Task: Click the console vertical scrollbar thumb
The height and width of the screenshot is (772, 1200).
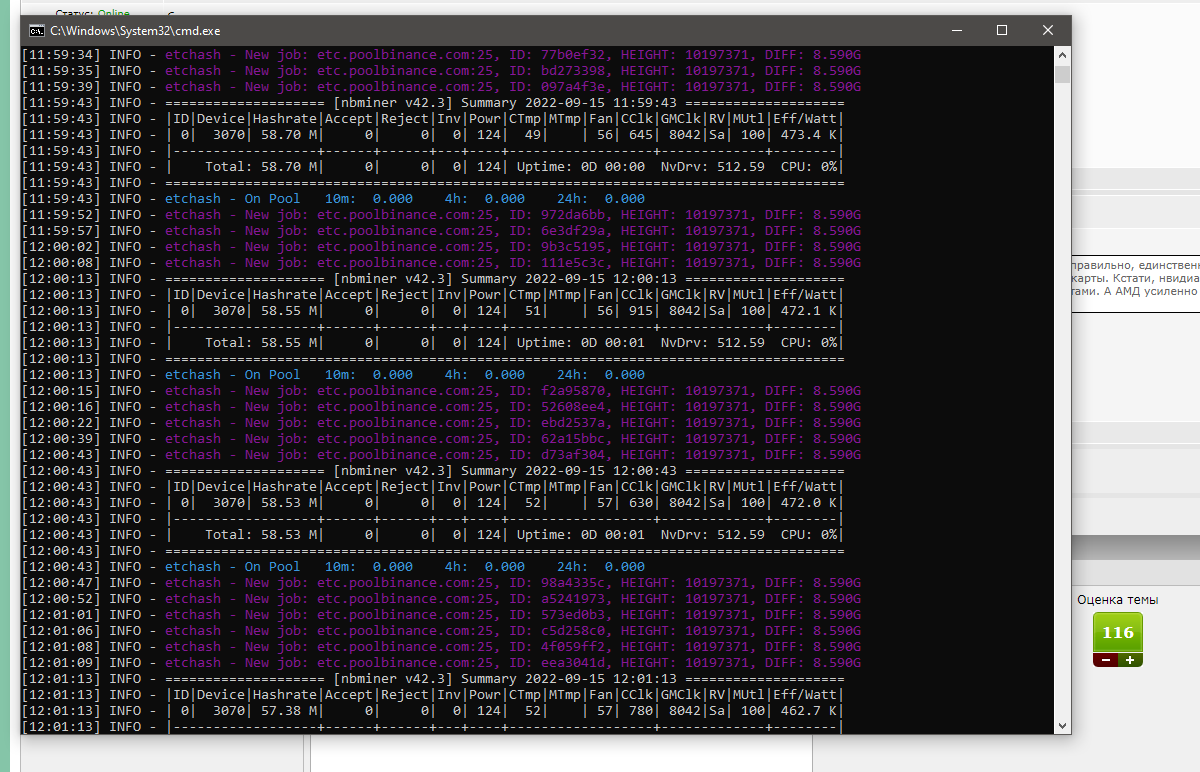Action: click(1062, 74)
